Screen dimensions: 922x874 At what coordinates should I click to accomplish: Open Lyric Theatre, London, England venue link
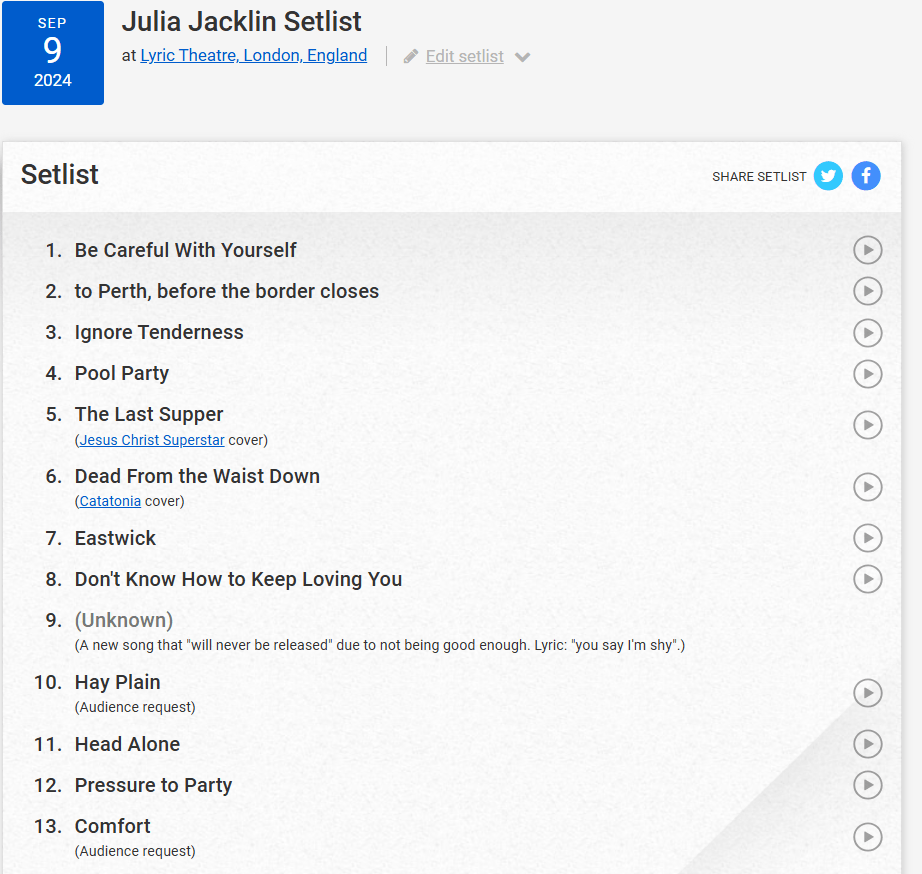(x=253, y=56)
